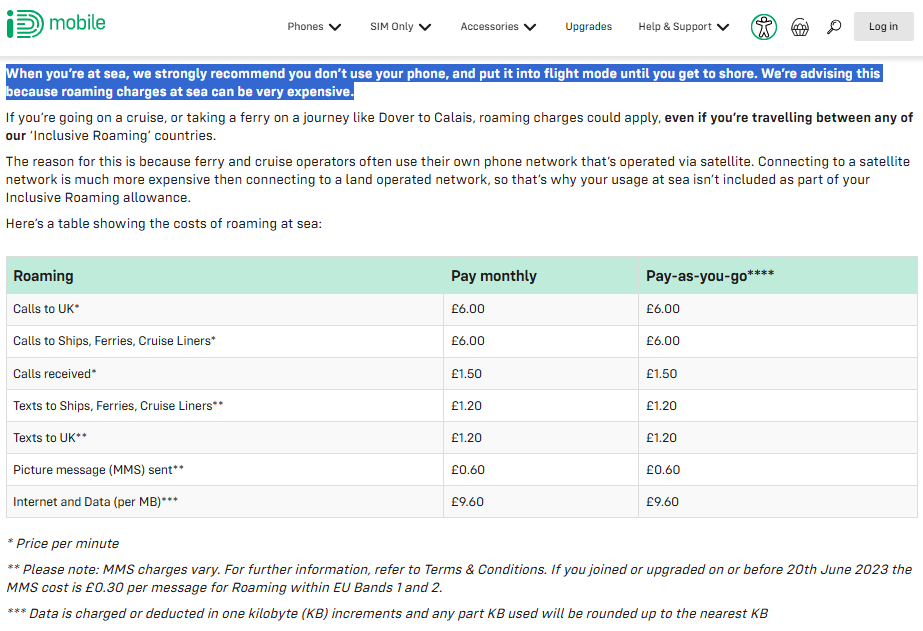Screen dimensions: 923x631
Task: Click the SIM Only menu label
Action: (x=391, y=26)
